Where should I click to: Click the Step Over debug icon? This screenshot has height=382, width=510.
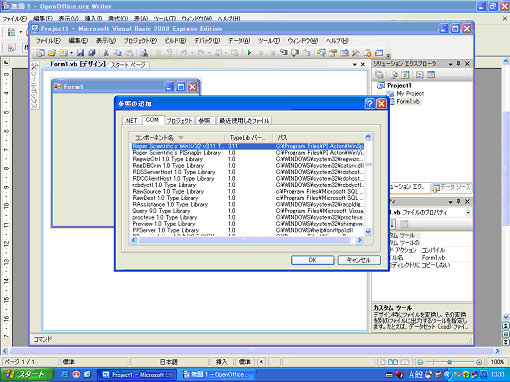click(x=295, y=53)
